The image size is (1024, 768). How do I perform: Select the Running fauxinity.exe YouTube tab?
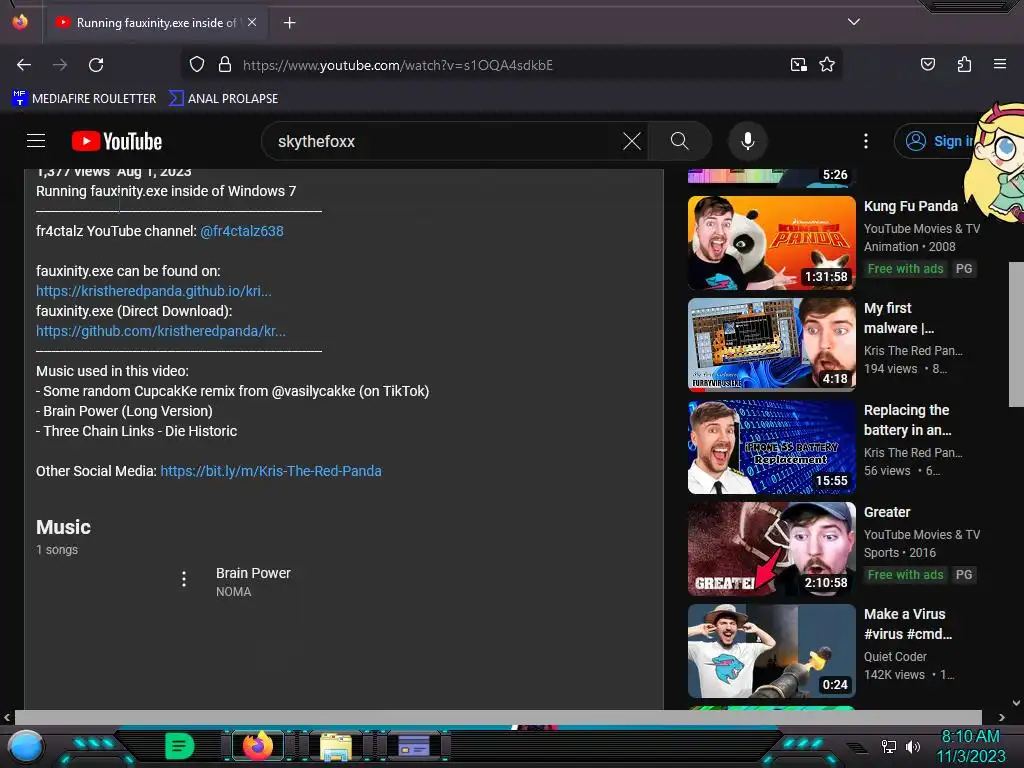(155, 23)
